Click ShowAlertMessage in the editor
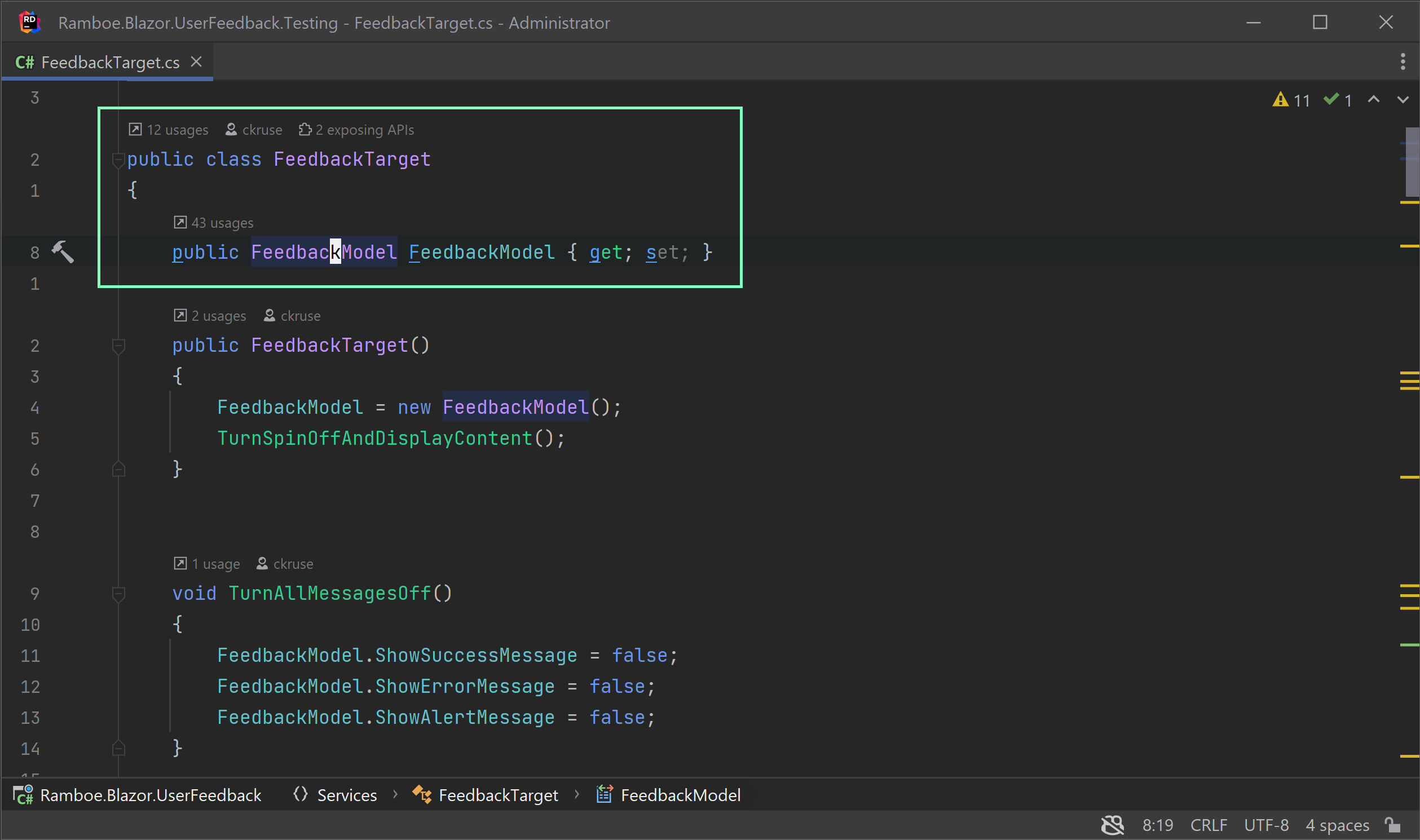Image resolution: width=1420 pixels, height=840 pixels. tap(465, 717)
